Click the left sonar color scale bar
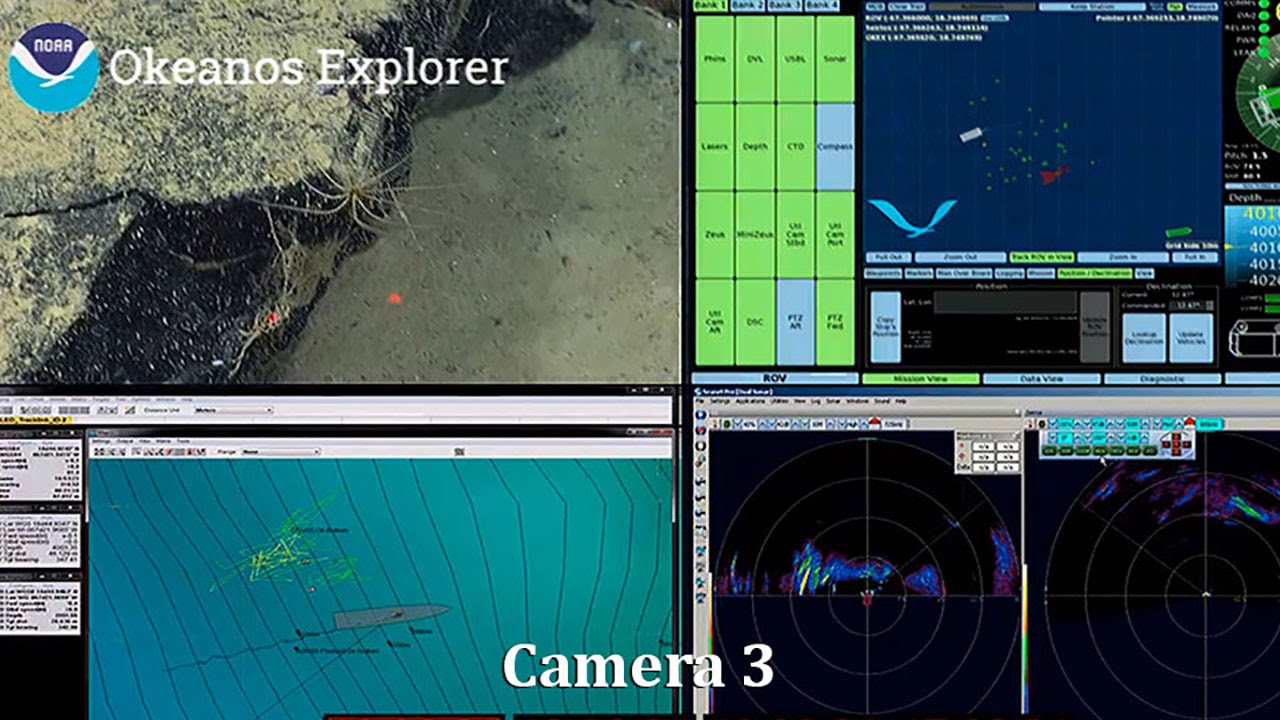The image size is (1280, 720). coord(710,645)
